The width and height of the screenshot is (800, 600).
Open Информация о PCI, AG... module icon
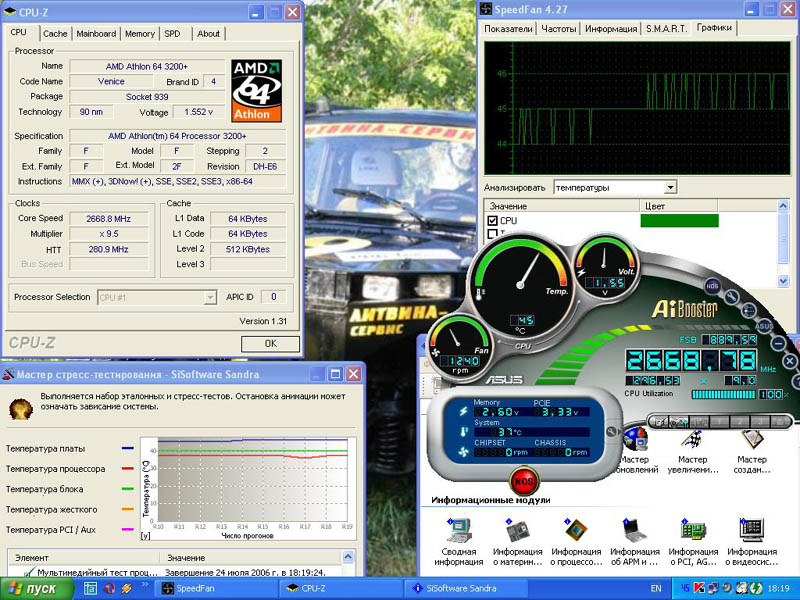[693, 542]
